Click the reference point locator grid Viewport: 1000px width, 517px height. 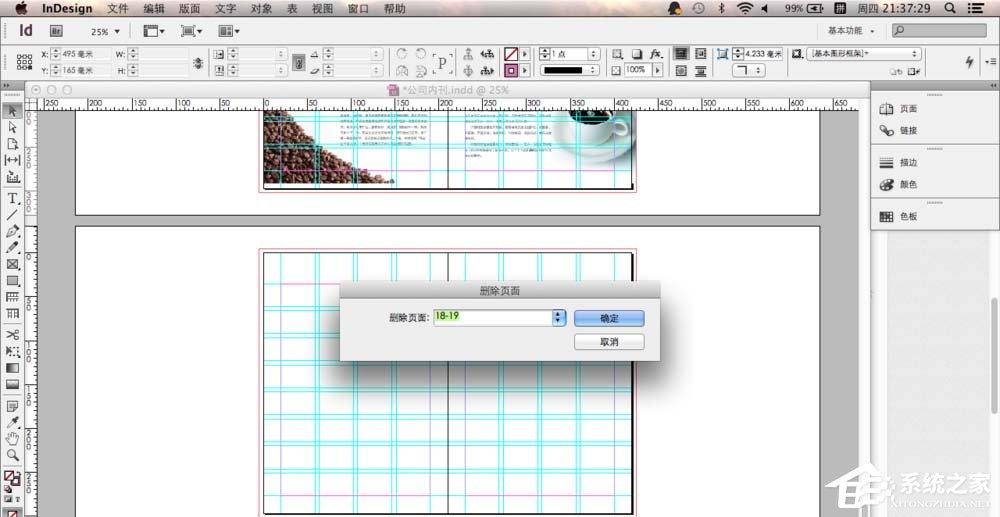[24, 62]
